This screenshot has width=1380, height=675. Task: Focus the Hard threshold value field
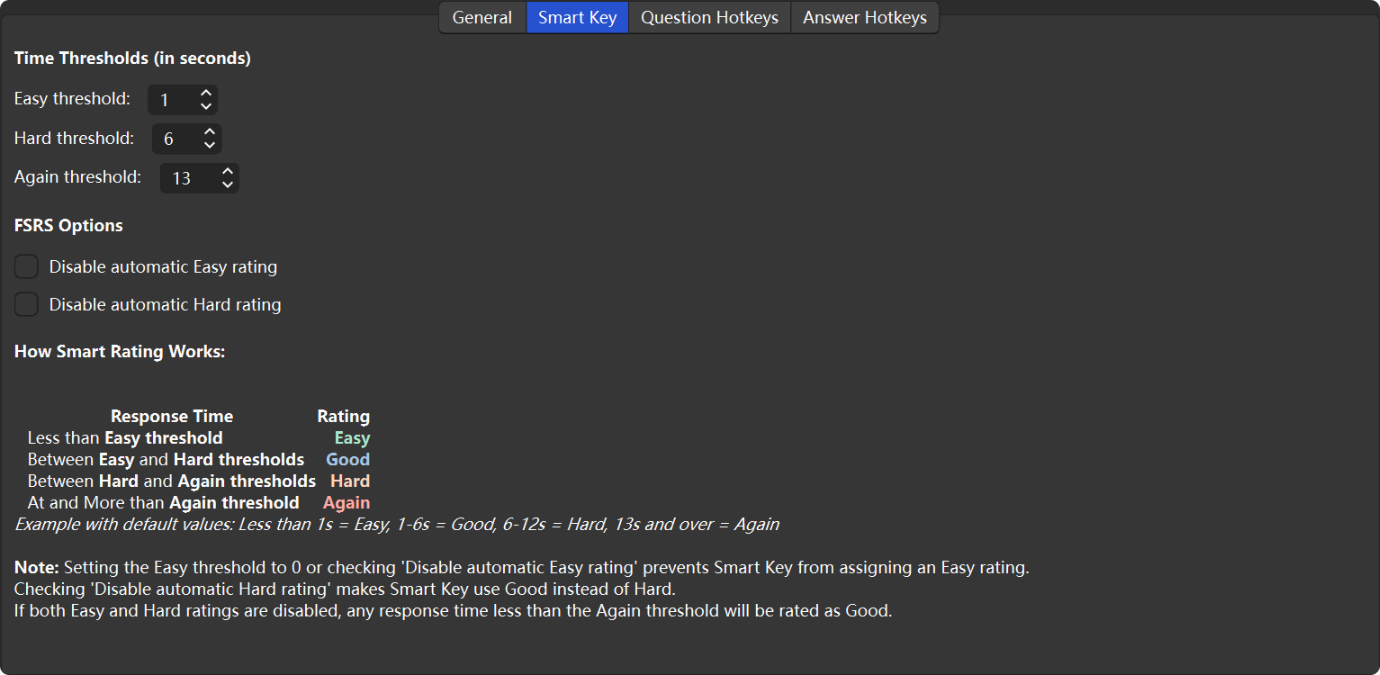(x=175, y=139)
